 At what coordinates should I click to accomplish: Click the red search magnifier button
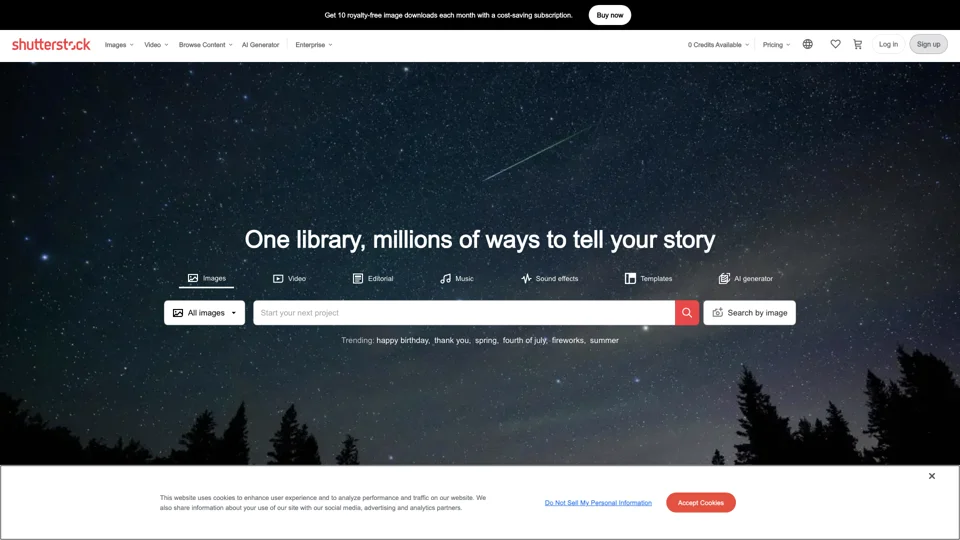click(687, 313)
